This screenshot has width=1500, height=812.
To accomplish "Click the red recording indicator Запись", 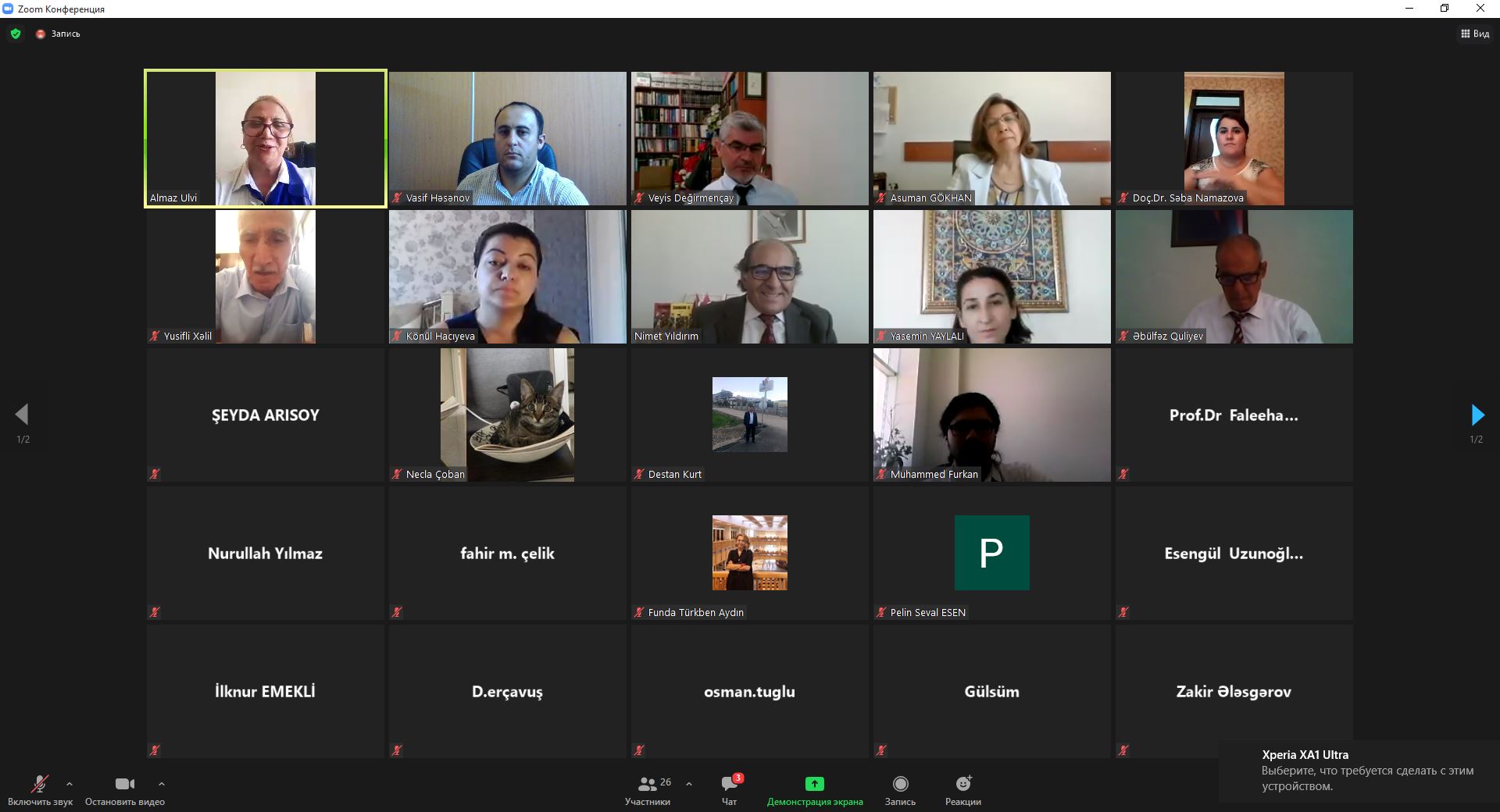I will (x=58, y=34).
